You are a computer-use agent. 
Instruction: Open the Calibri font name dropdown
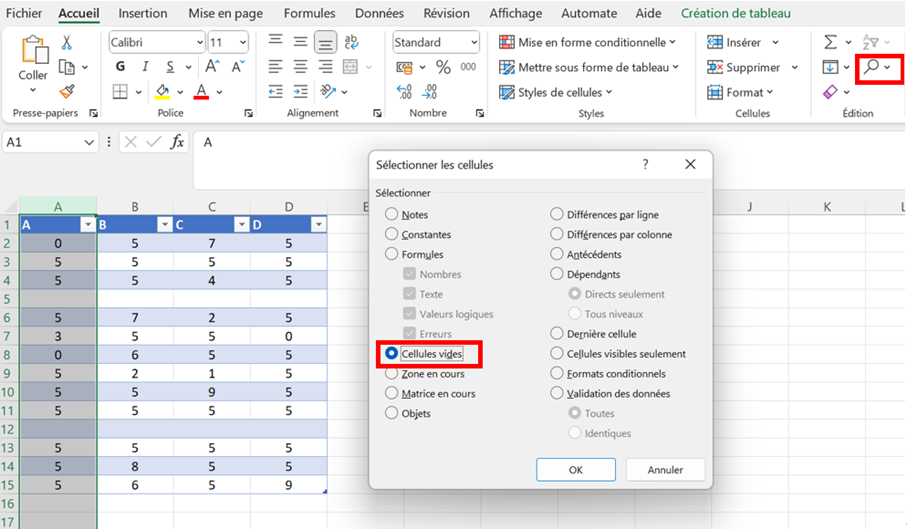(x=200, y=42)
